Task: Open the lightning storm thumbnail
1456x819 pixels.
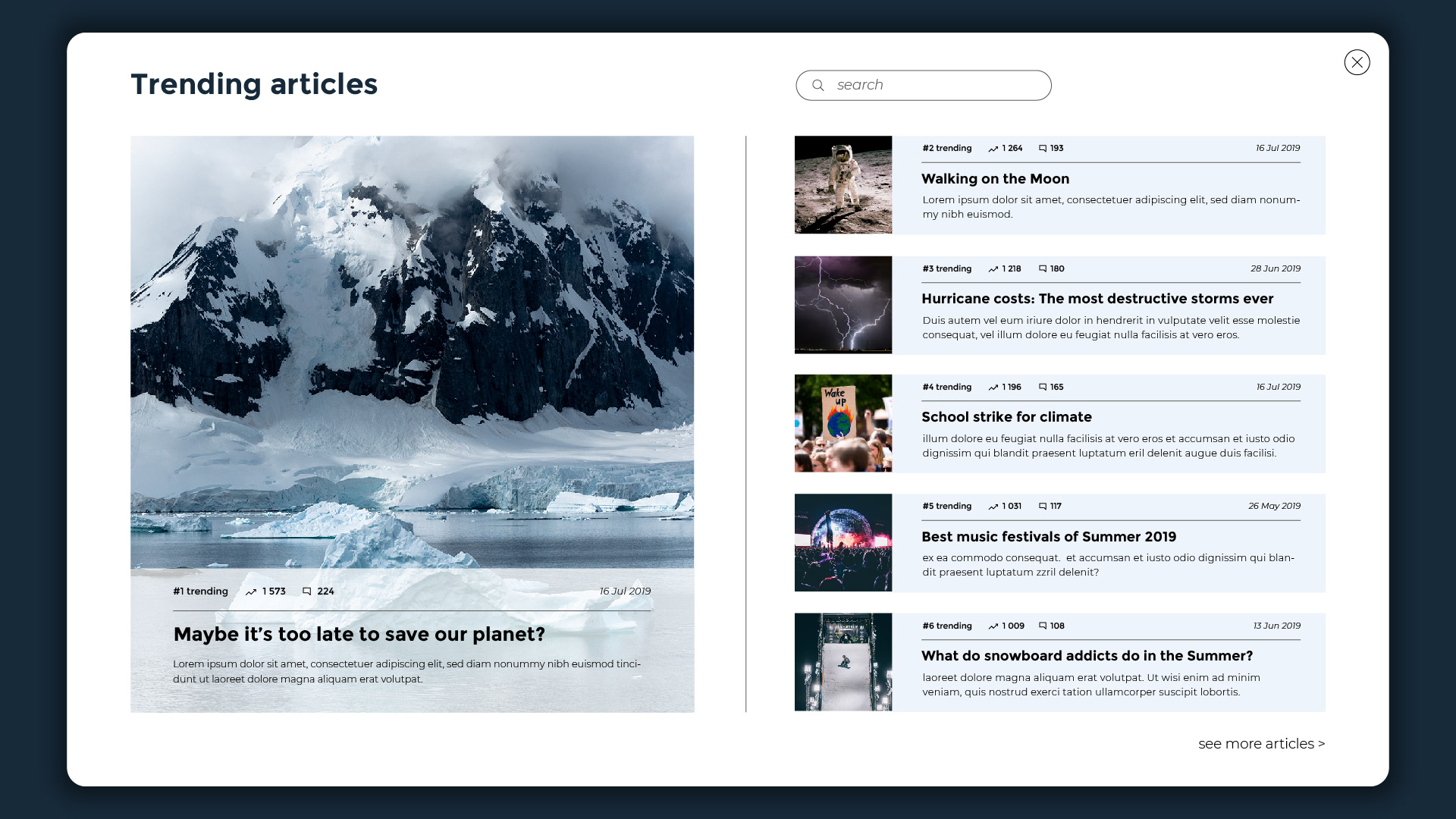Action: (x=843, y=305)
